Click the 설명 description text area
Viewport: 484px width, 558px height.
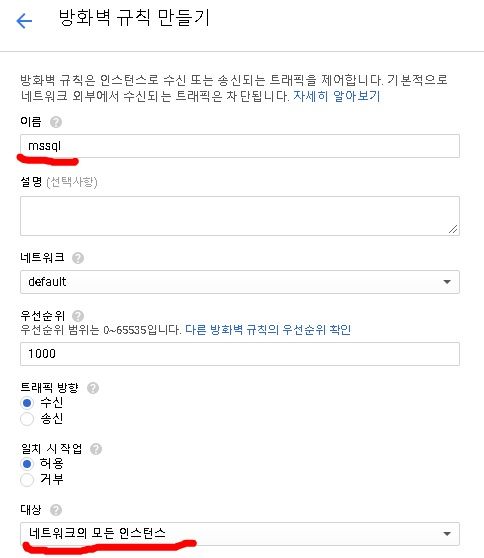click(x=240, y=216)
